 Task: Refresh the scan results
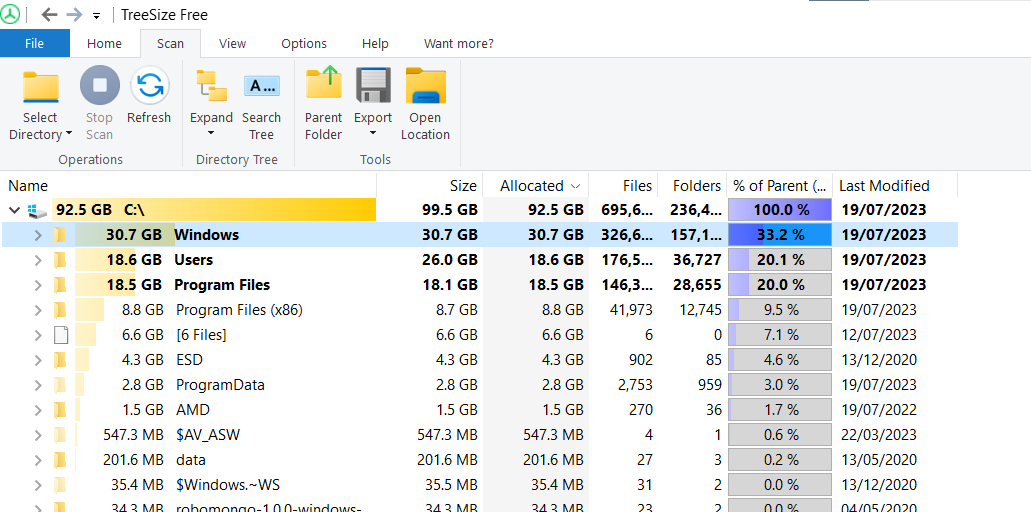(149, 85)
